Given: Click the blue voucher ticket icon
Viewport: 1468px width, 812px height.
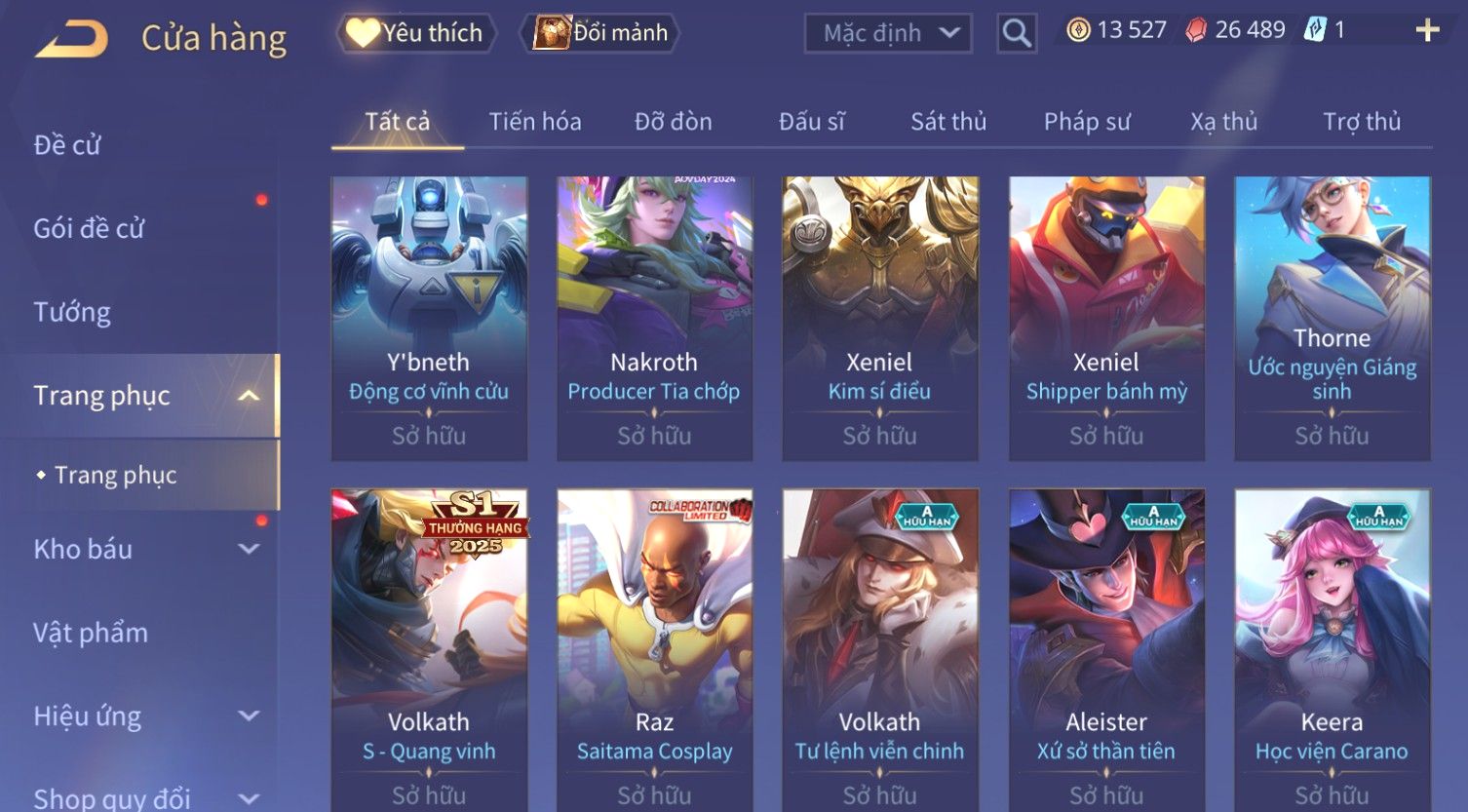Looking at the screenshot, I should (x=1315, y=30).
